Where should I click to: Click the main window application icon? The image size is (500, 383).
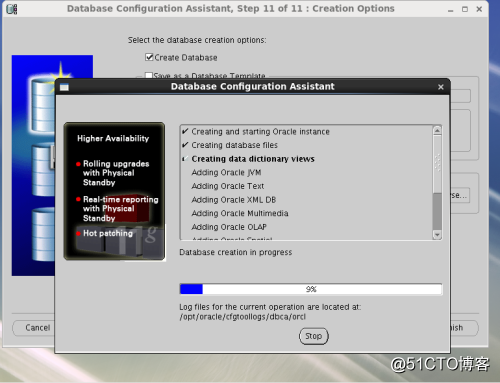click(12, 9)
